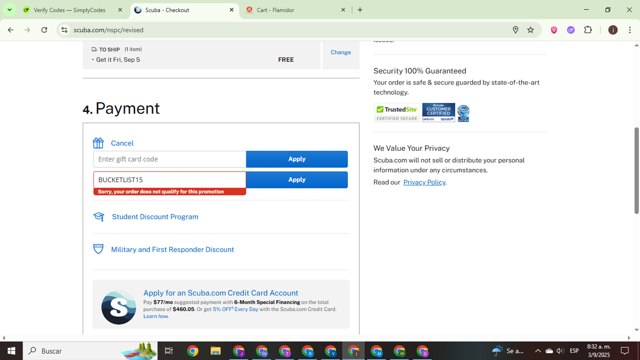
Task: Click the Payment section heading
Action: pos(121,108)
